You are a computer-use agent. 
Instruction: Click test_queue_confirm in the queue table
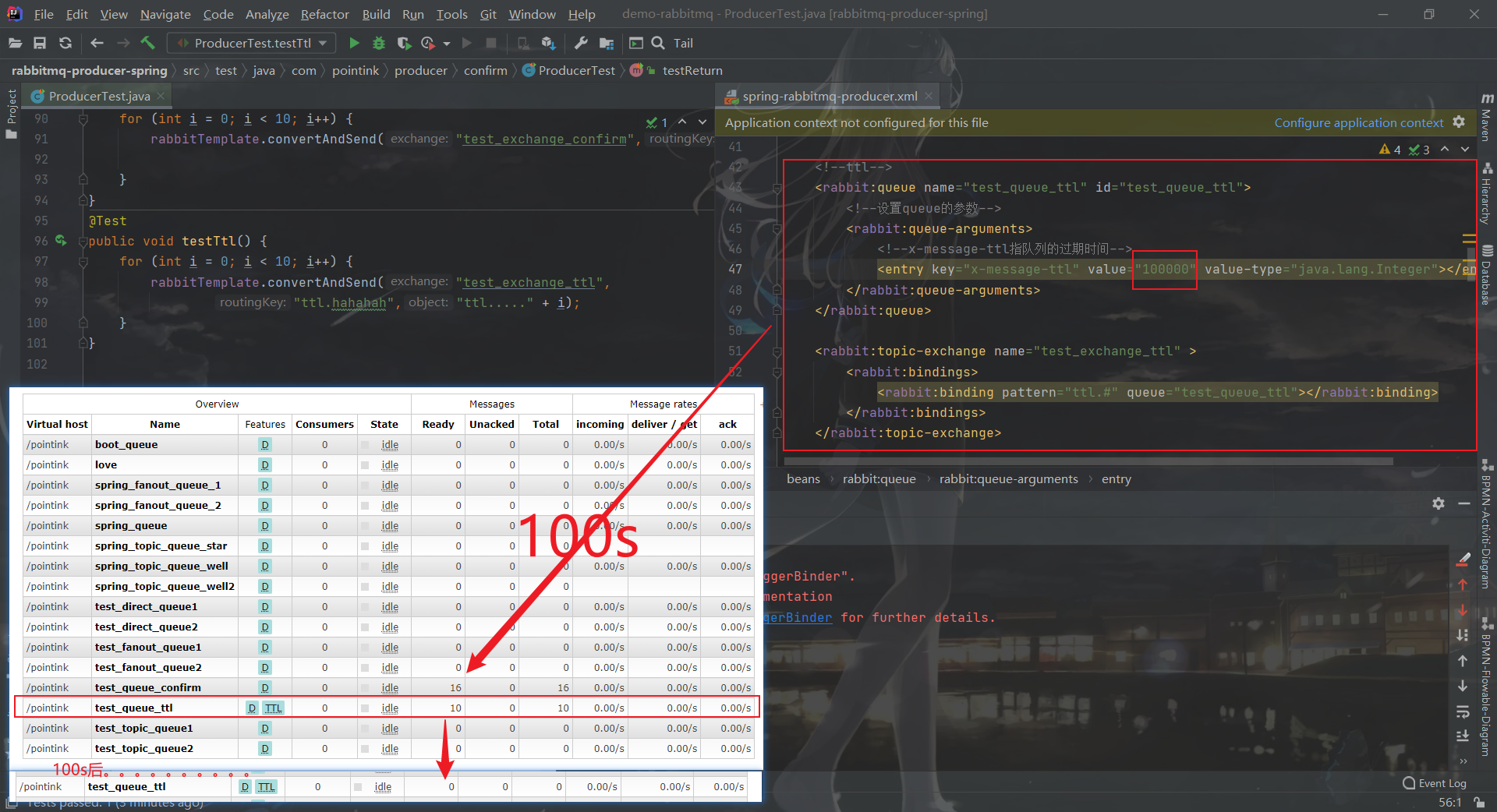tap(148, 687)
